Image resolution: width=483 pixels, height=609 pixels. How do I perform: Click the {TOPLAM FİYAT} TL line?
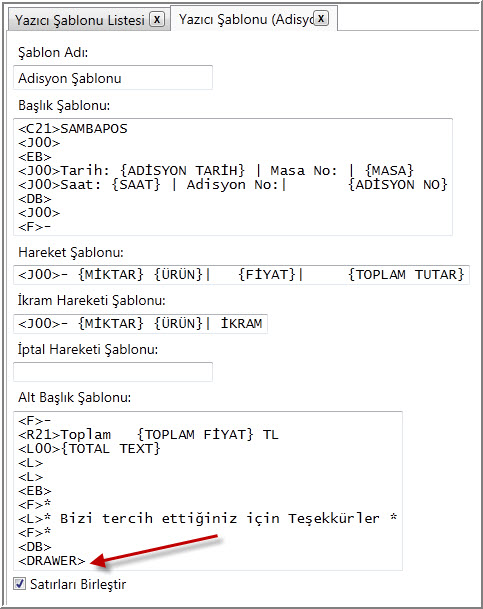coord(148,434)
